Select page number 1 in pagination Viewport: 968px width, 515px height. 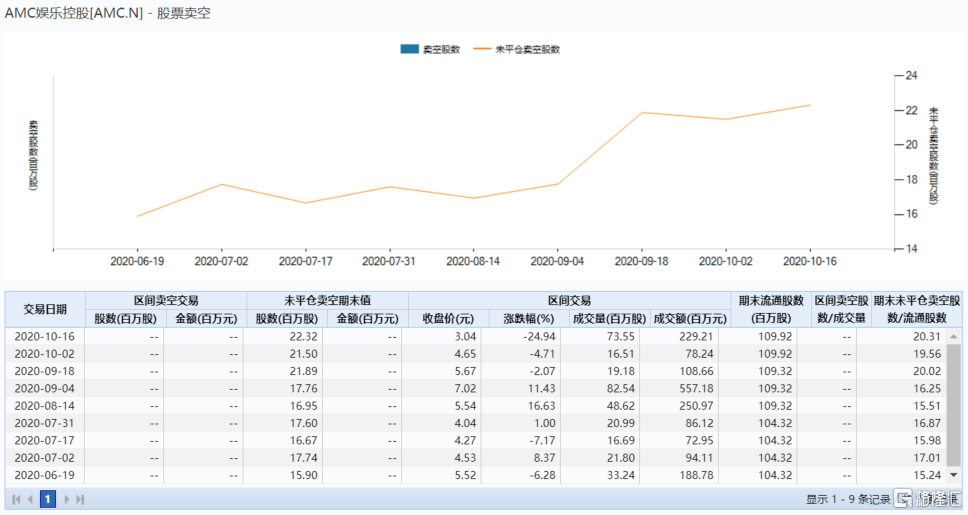47,499
